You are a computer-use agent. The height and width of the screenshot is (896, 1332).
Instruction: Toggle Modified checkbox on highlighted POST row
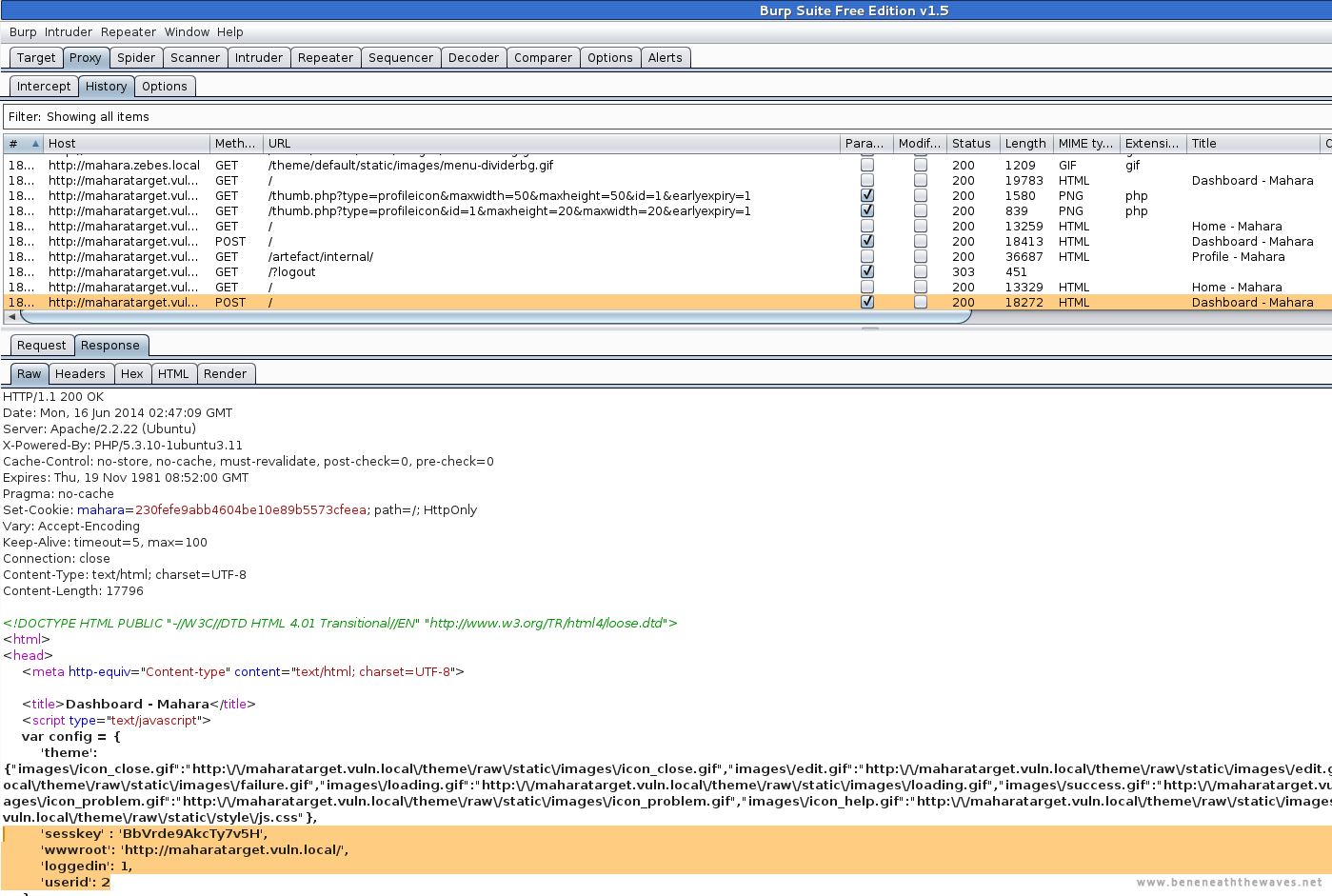point(921,302)
